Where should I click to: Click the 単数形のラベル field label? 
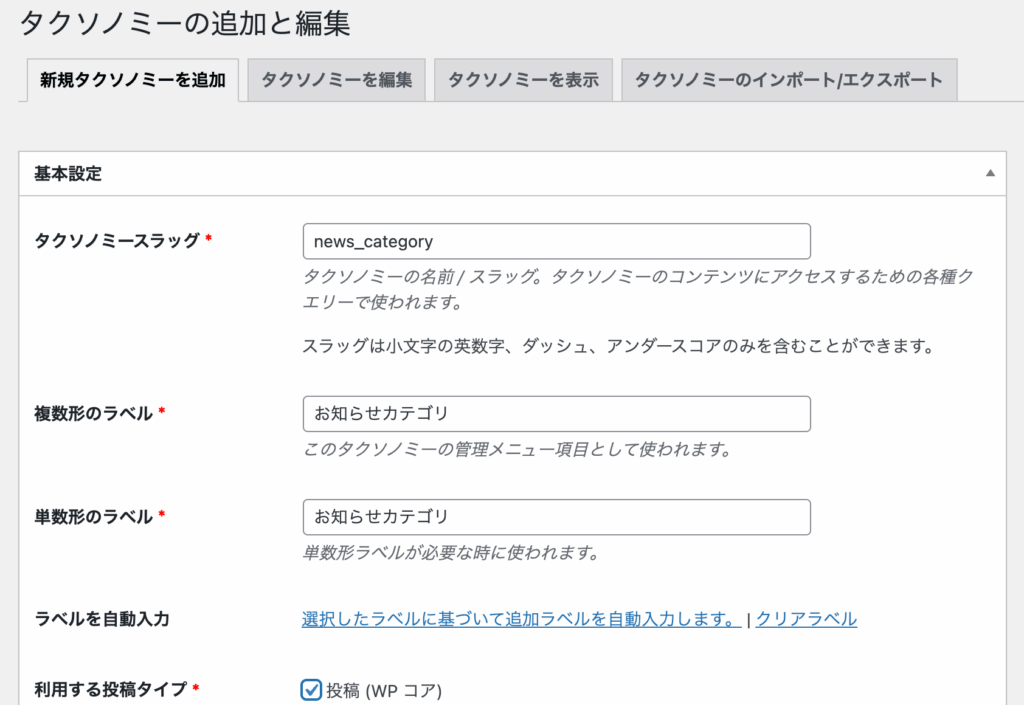(x=93, y=516)
